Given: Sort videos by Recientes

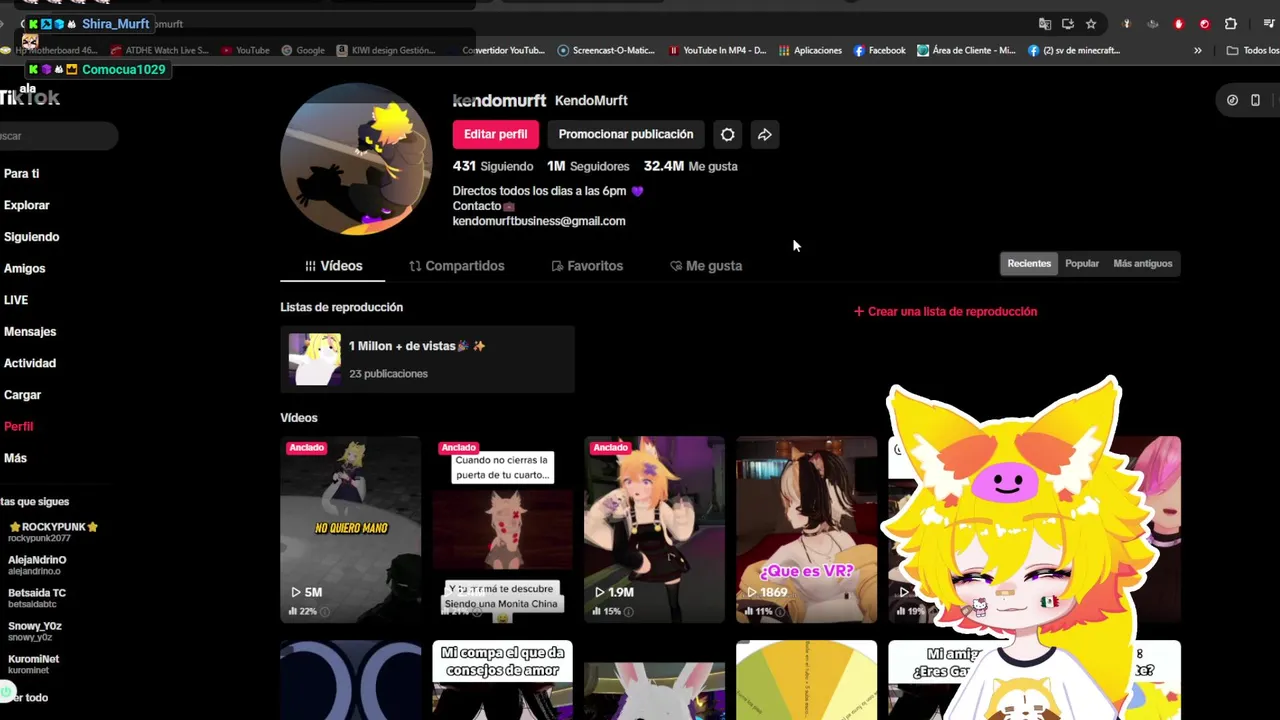Looking at the screenshot, I should 1029,263.
